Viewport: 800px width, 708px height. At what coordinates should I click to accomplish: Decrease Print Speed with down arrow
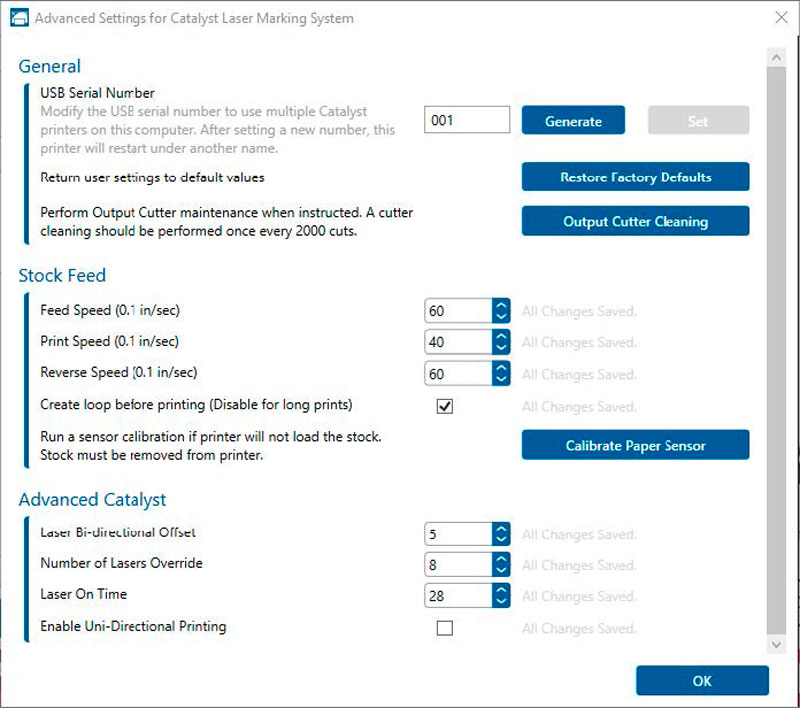[x=501, y=348]
